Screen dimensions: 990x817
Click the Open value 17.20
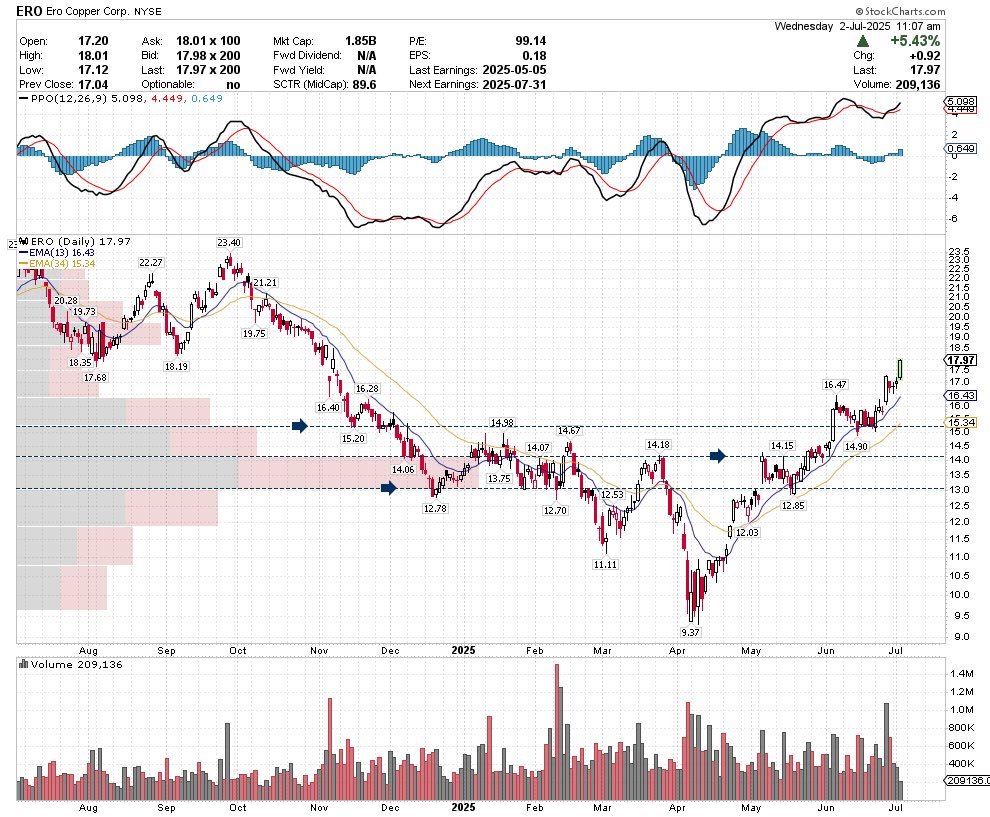click(93, 41)
